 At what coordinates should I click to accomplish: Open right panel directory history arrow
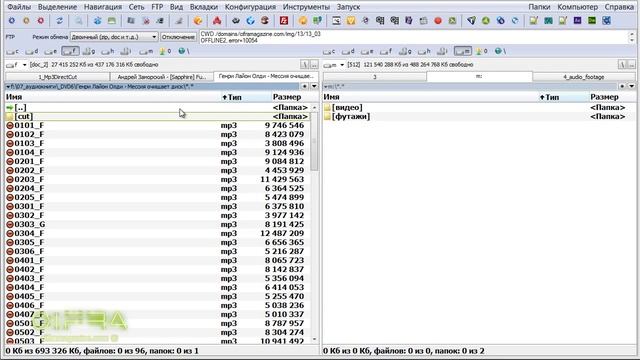coord(631,86)
